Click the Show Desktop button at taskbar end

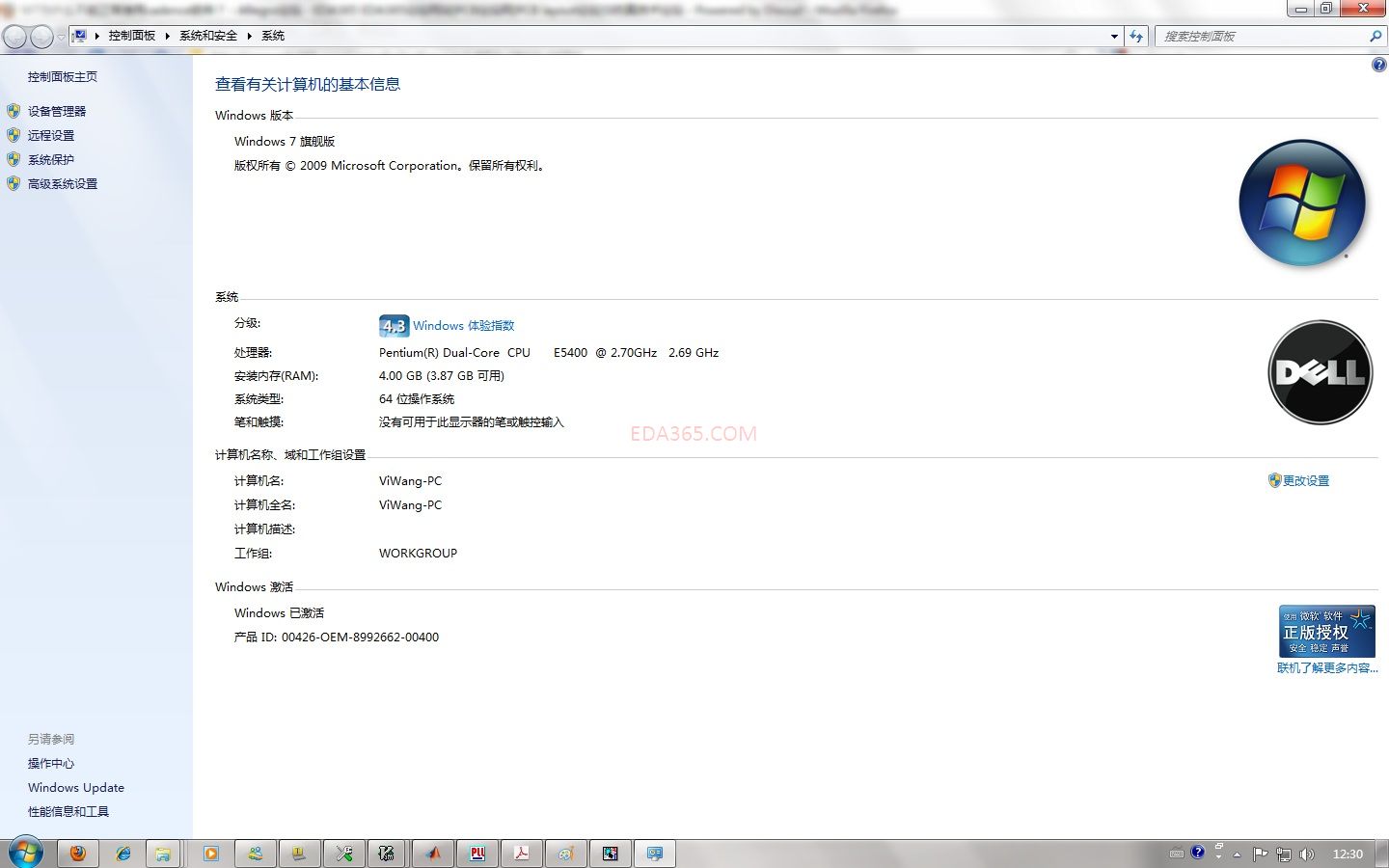pyautogui.click(x=1382, y=854)
